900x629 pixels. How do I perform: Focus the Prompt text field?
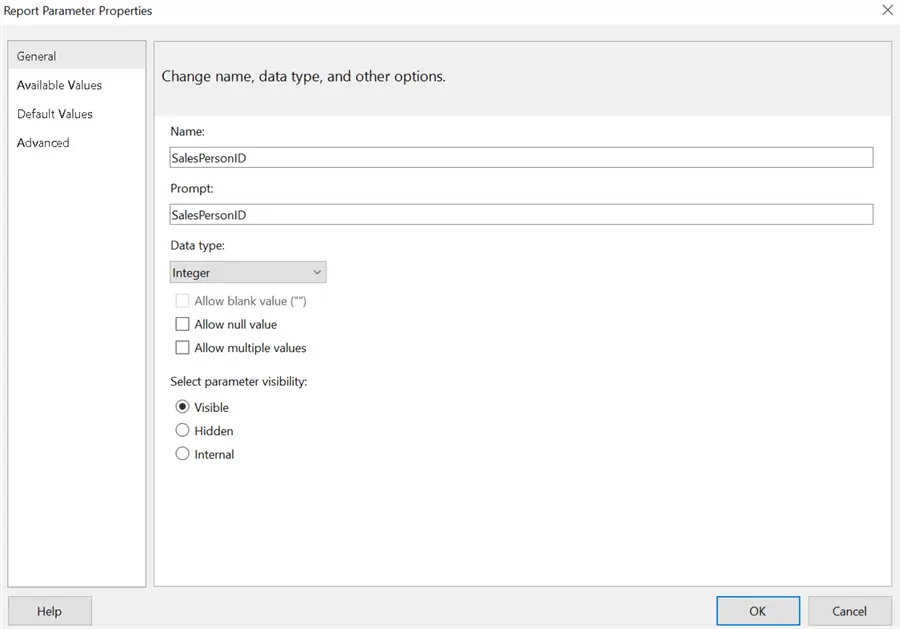(x=521, y=215)
